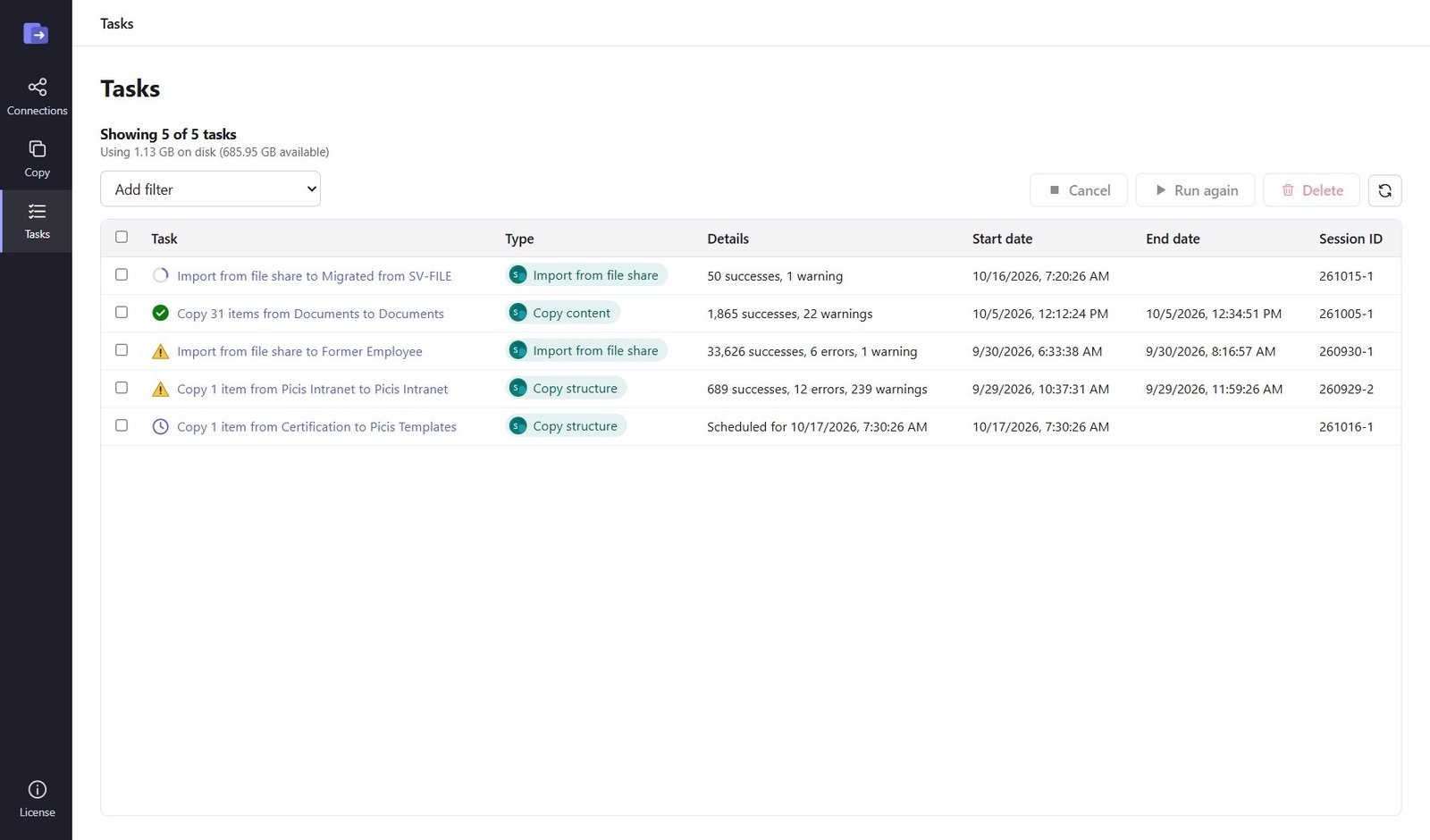Click SharePoint icon in session 260930-1 type badge
Viewport: 1430px width, 840px height.
pyautogui.click(x=517, y=350)
